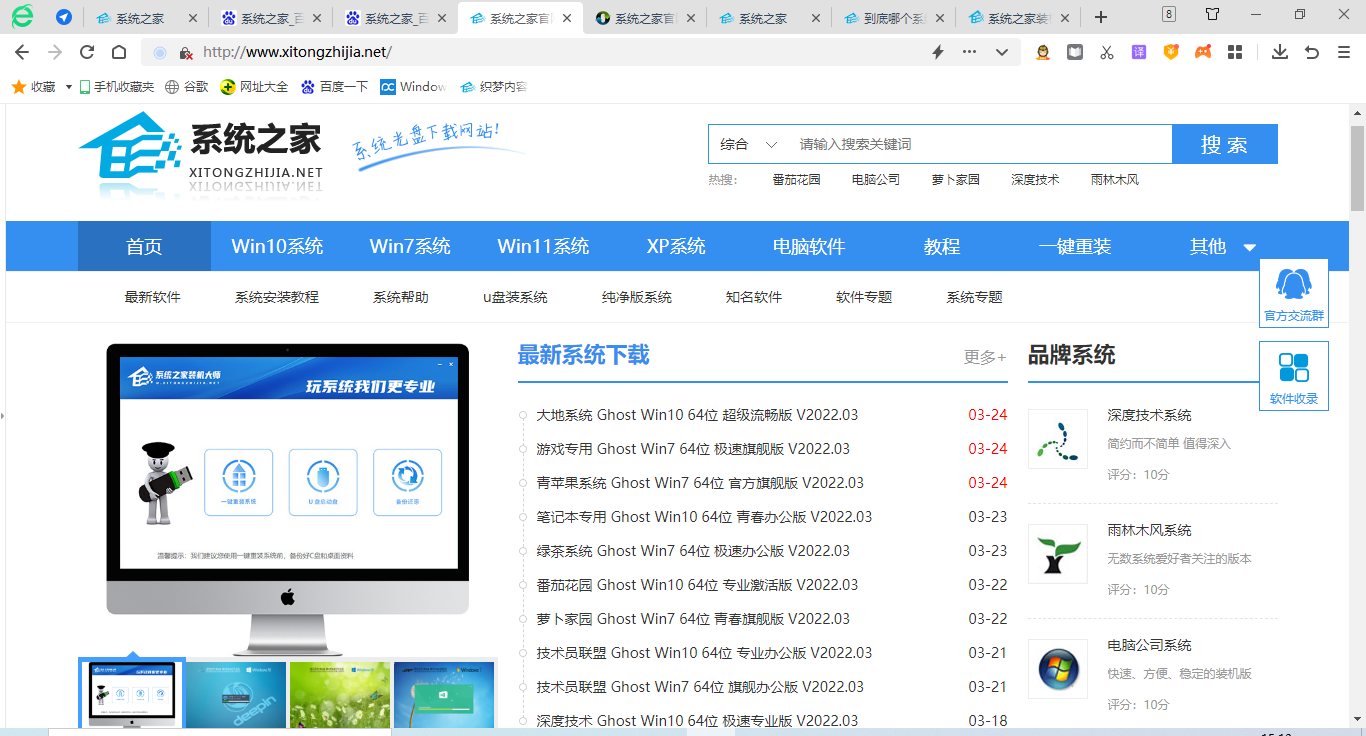Screen dimensions: 1366x736
Task: Open the browser downloads icon
Action: point(1279,50)
